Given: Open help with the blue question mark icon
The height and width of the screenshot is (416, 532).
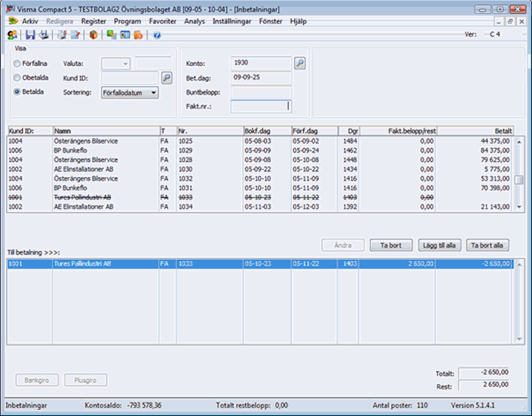Looking at the screenshot, I should 157,35.
